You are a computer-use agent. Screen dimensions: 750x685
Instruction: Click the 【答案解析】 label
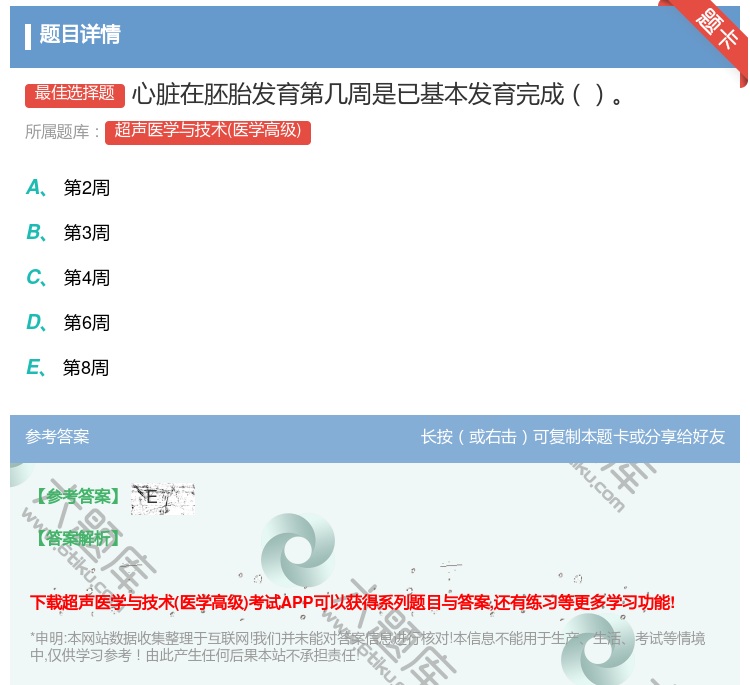pyautogui.click(x=78, y=538)
